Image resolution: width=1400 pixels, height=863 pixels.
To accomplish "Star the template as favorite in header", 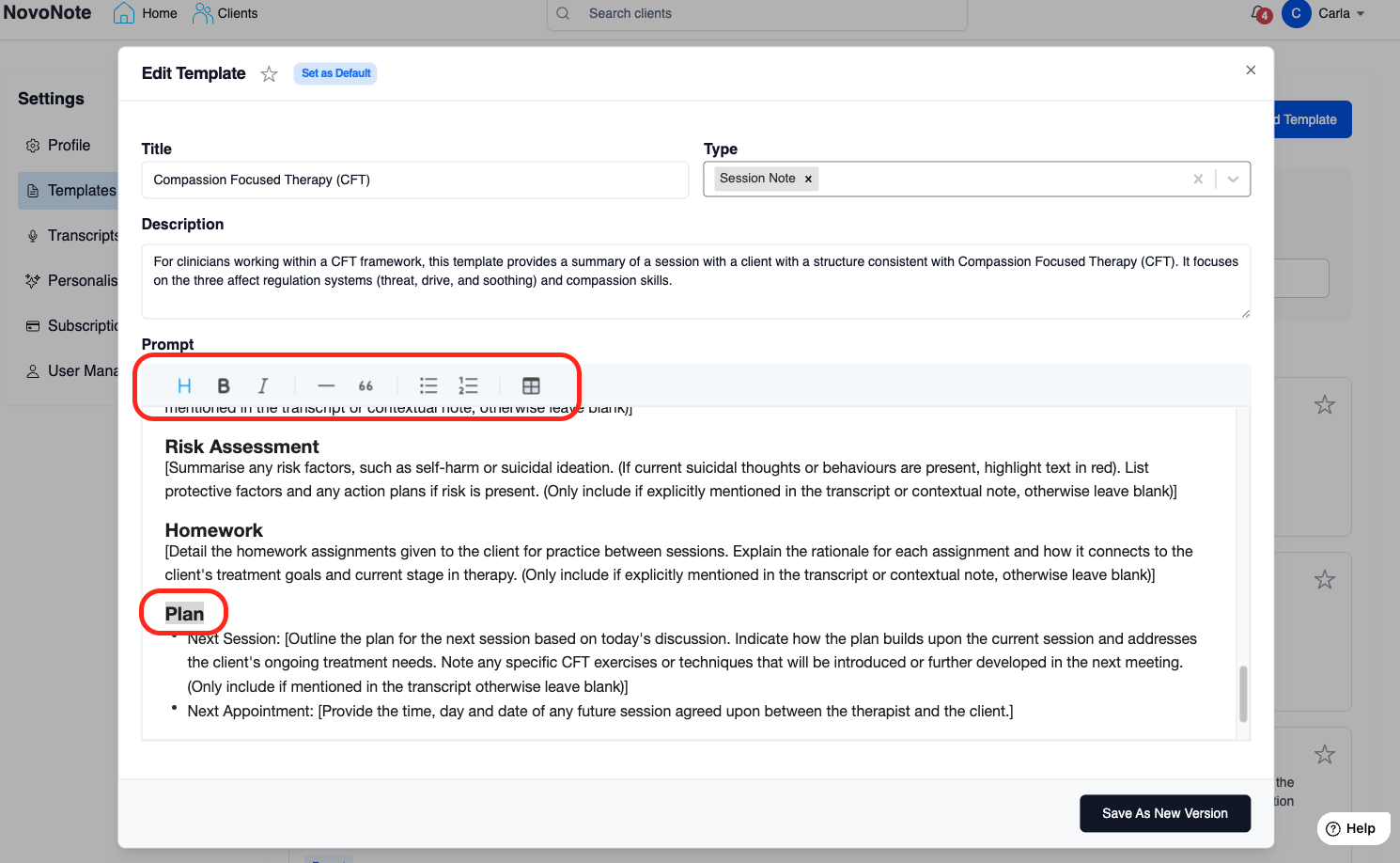I will click(x=270, y=74).
